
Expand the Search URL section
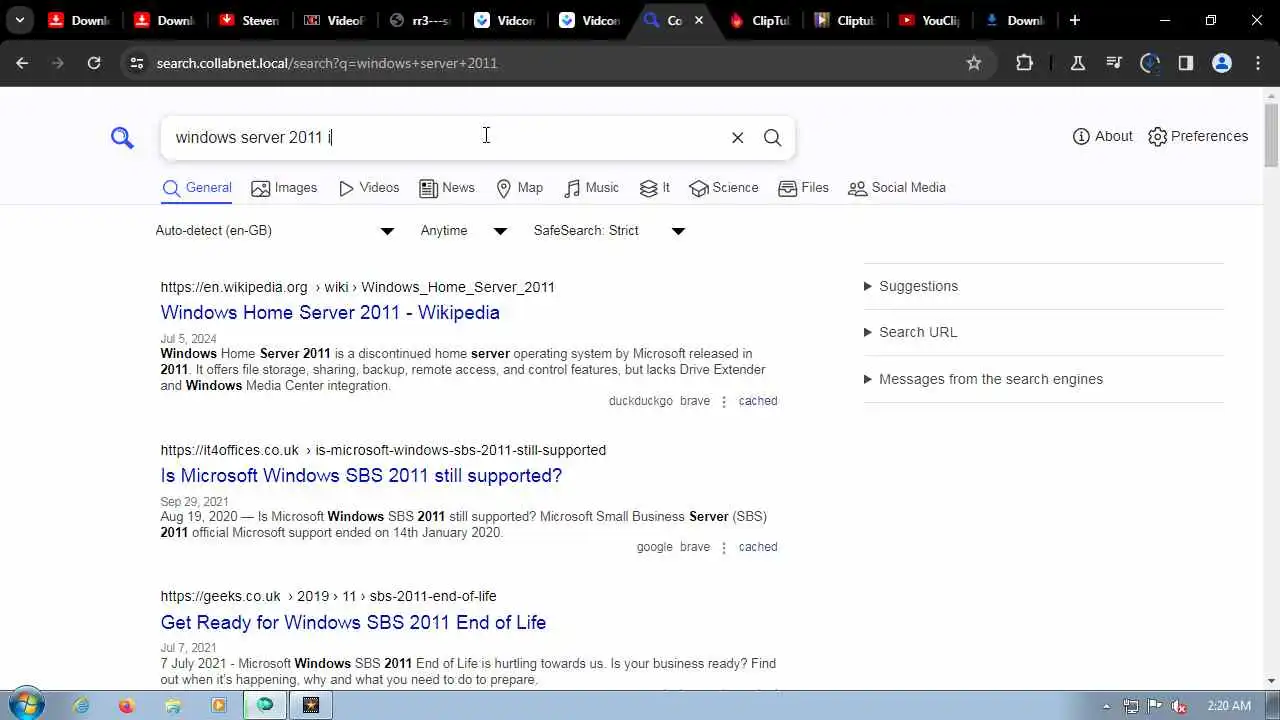point(910,332)
